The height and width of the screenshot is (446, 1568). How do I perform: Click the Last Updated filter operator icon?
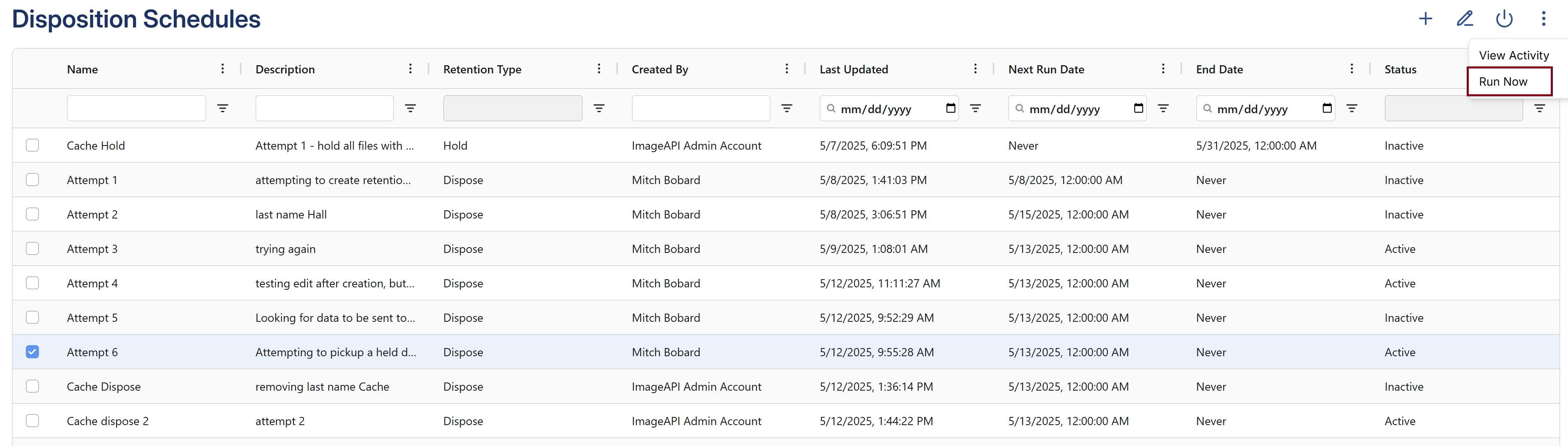click(x=975, y=108)
